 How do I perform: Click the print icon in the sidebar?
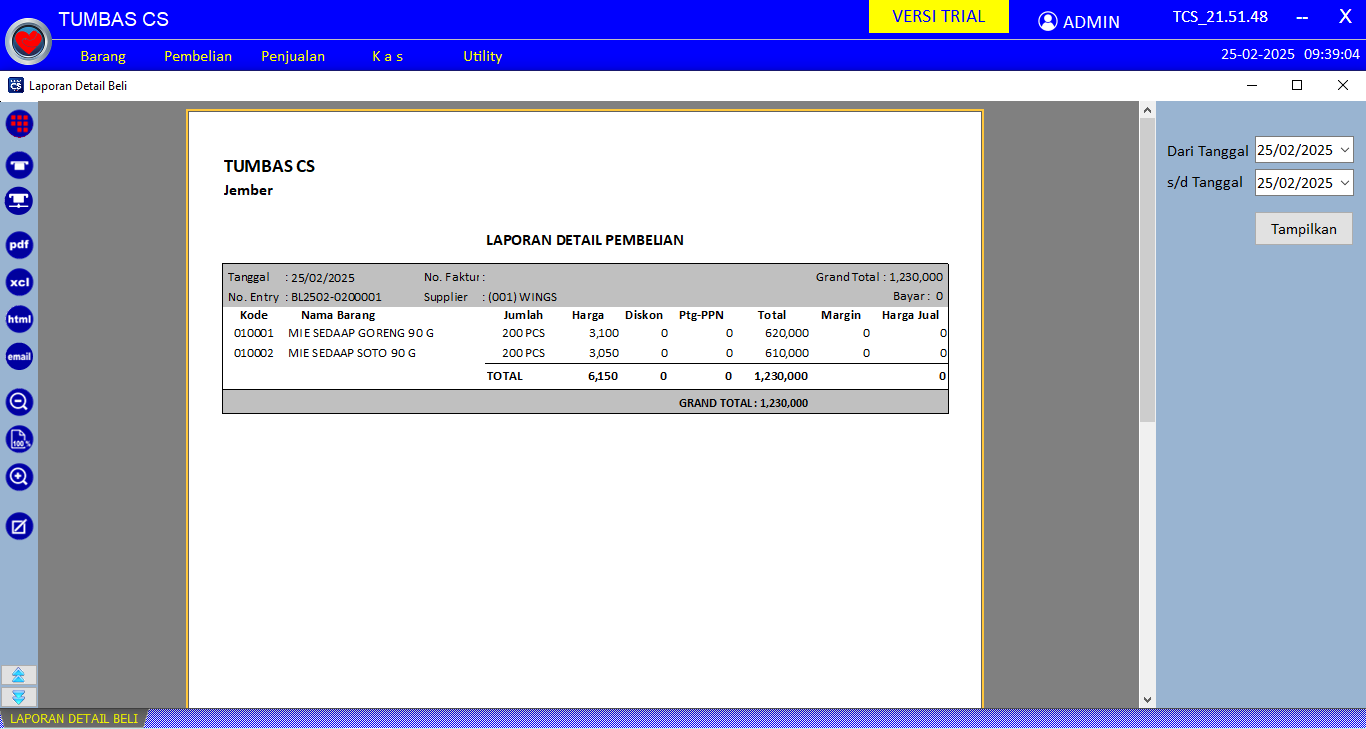(x=19, y=165)
